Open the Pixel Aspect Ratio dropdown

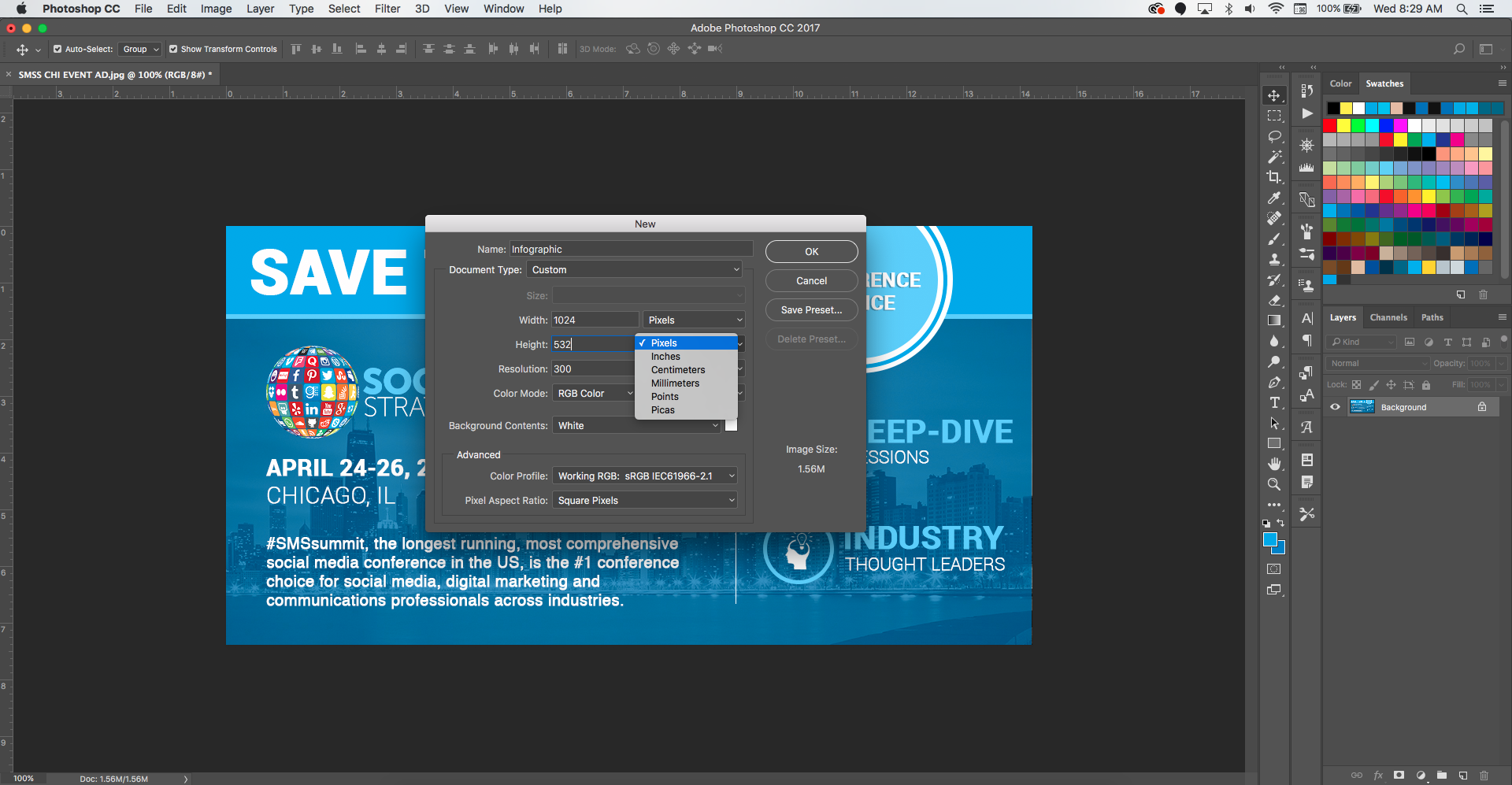pyautogui.click(x=645, y=500)
